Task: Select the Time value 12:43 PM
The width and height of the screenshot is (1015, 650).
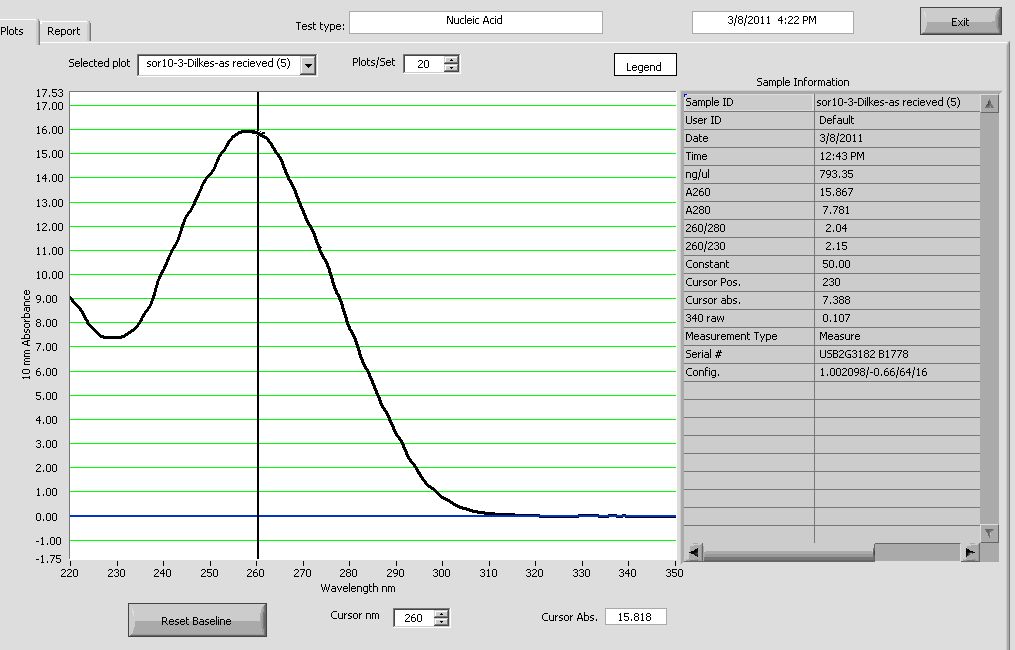Action: pos(897,156)
